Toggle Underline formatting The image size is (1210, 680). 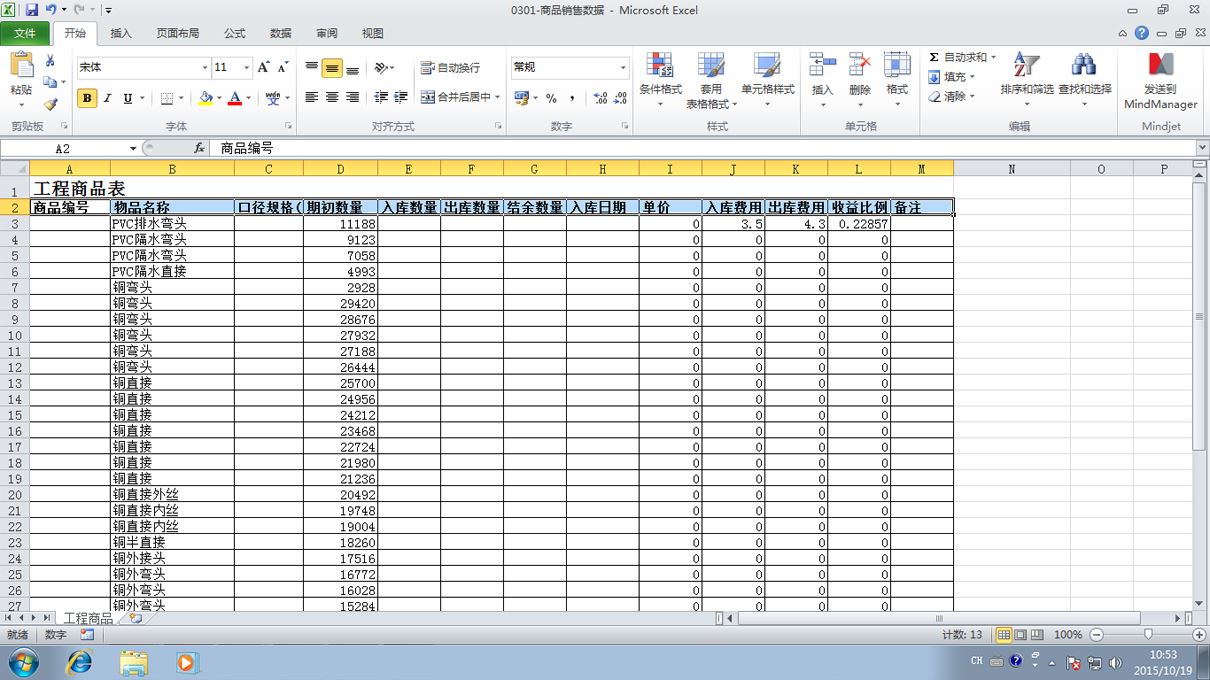point(127,98)
